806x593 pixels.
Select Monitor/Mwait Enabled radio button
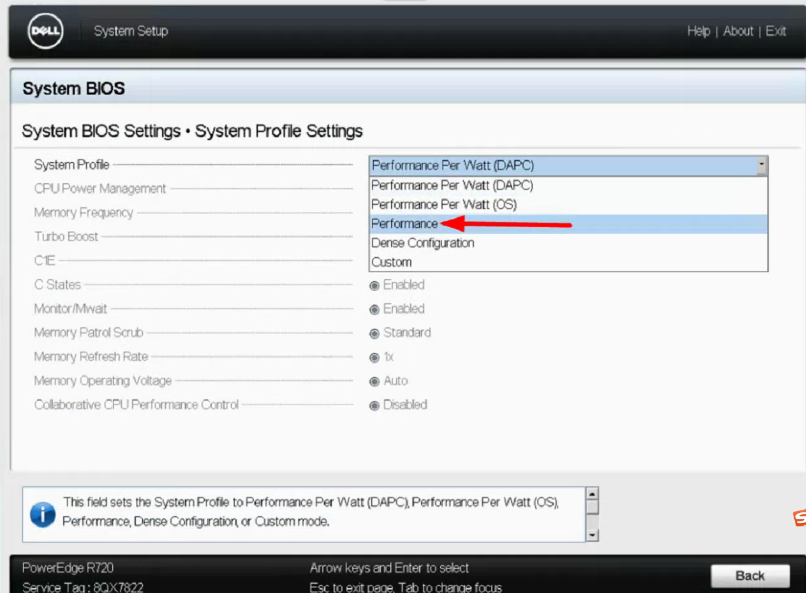click(x=375, y=310)
